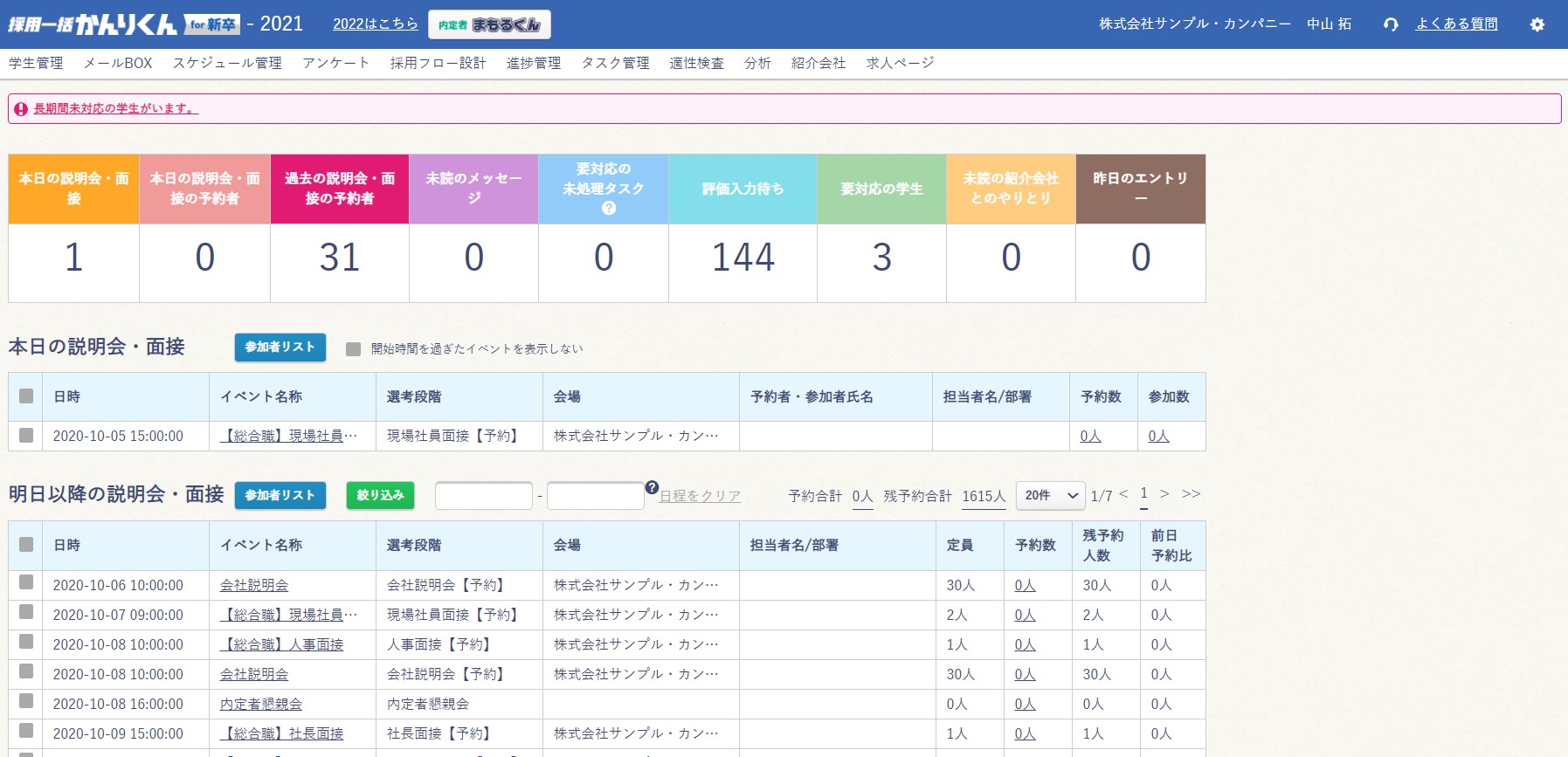Click 予約数 0人 in 内定者懇親会 row

(1025, 704)
